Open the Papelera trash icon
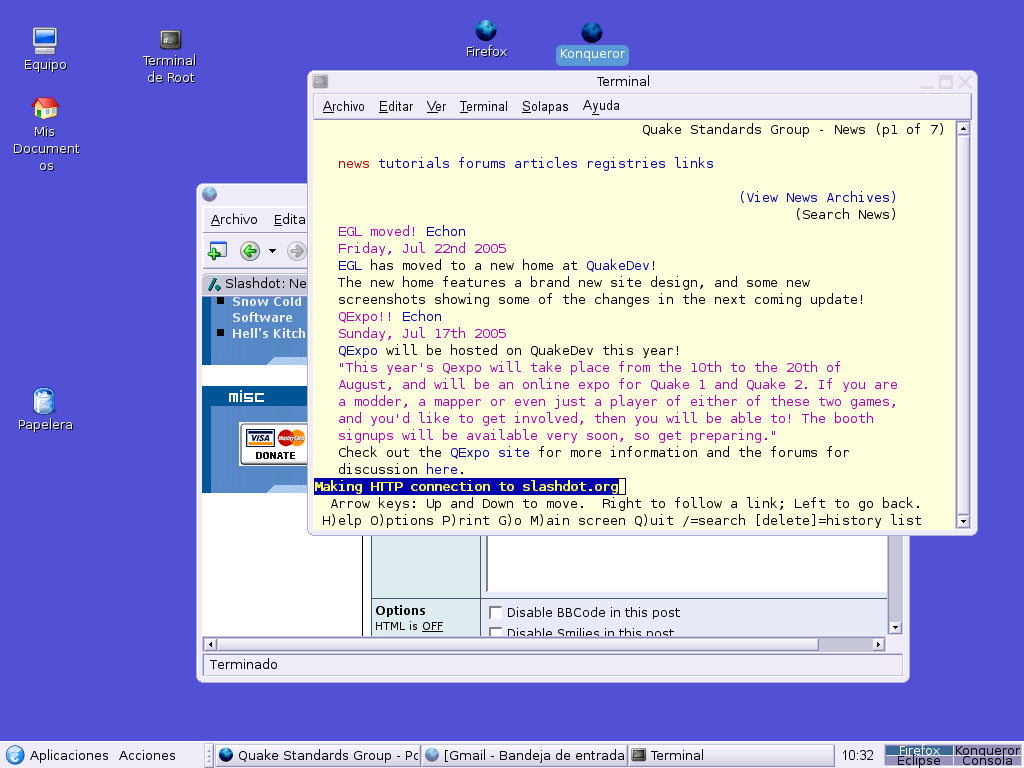 coord(44,409)
